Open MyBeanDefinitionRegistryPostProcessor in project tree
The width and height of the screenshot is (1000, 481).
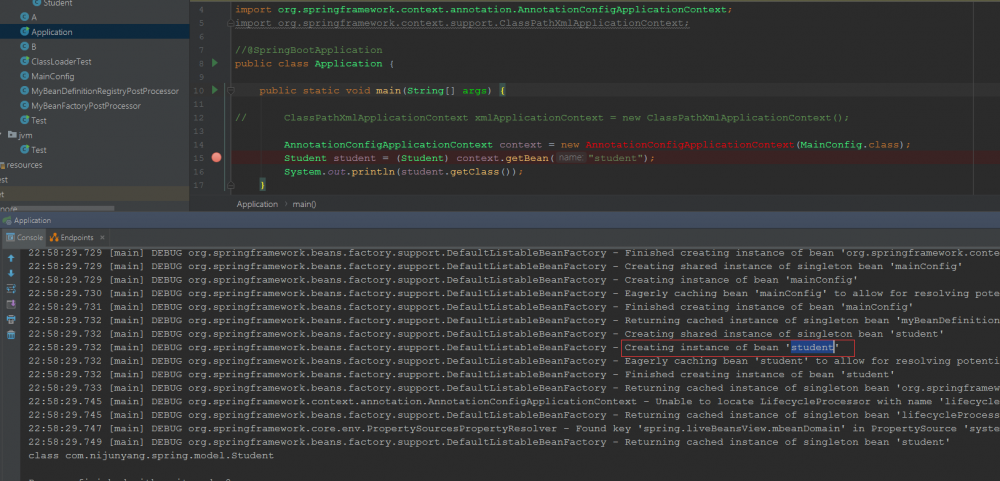click(105, 91)
